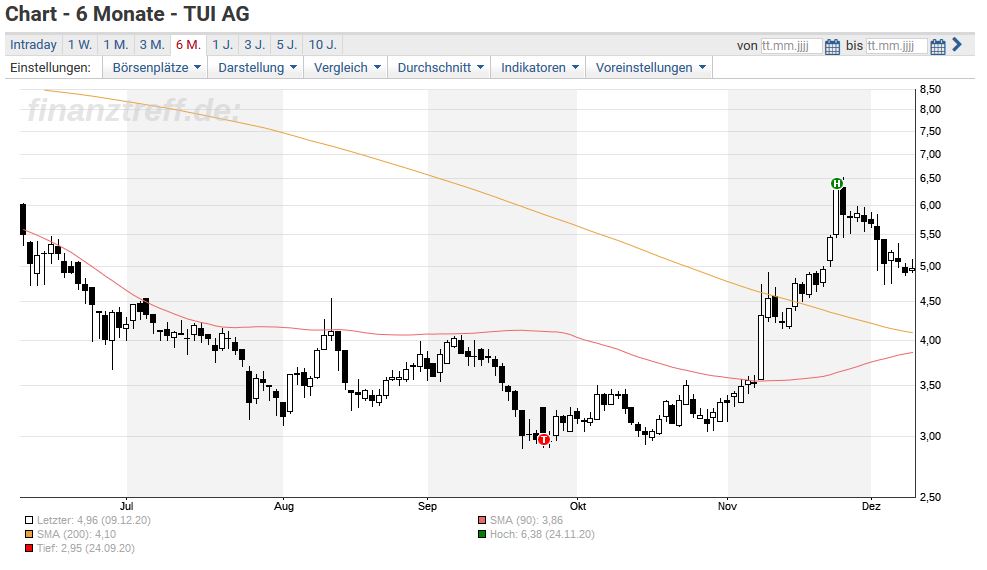Click the 'Sep' axis label

tap(427, 506)
